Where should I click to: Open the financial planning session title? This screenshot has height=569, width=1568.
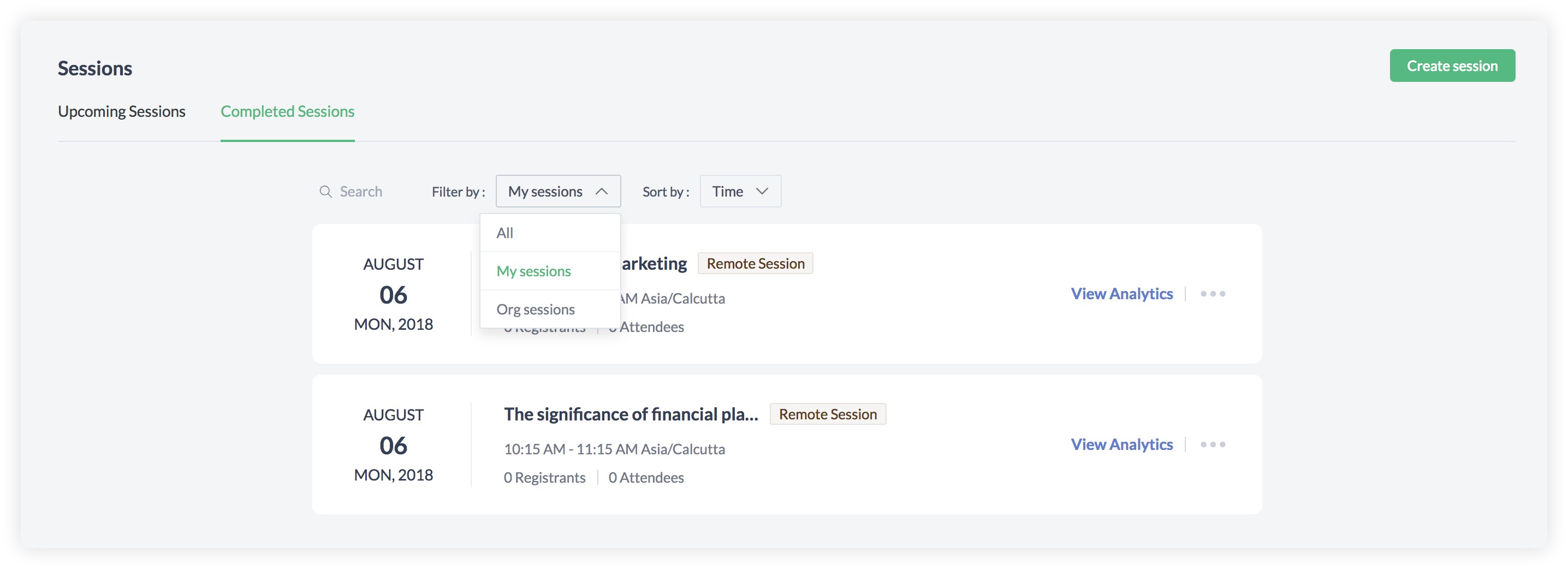(631, 414)
